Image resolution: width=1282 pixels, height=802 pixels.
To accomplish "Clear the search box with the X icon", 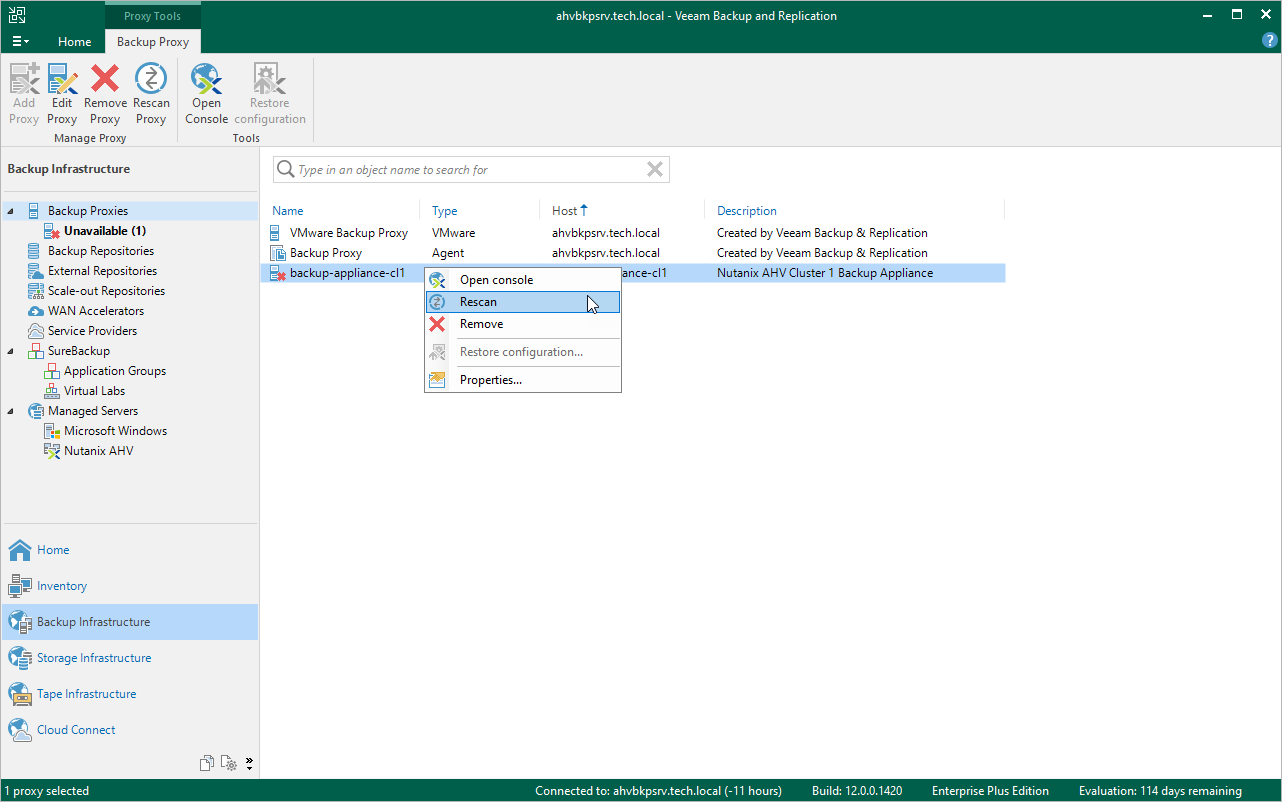I will click(x=655, y=170).
